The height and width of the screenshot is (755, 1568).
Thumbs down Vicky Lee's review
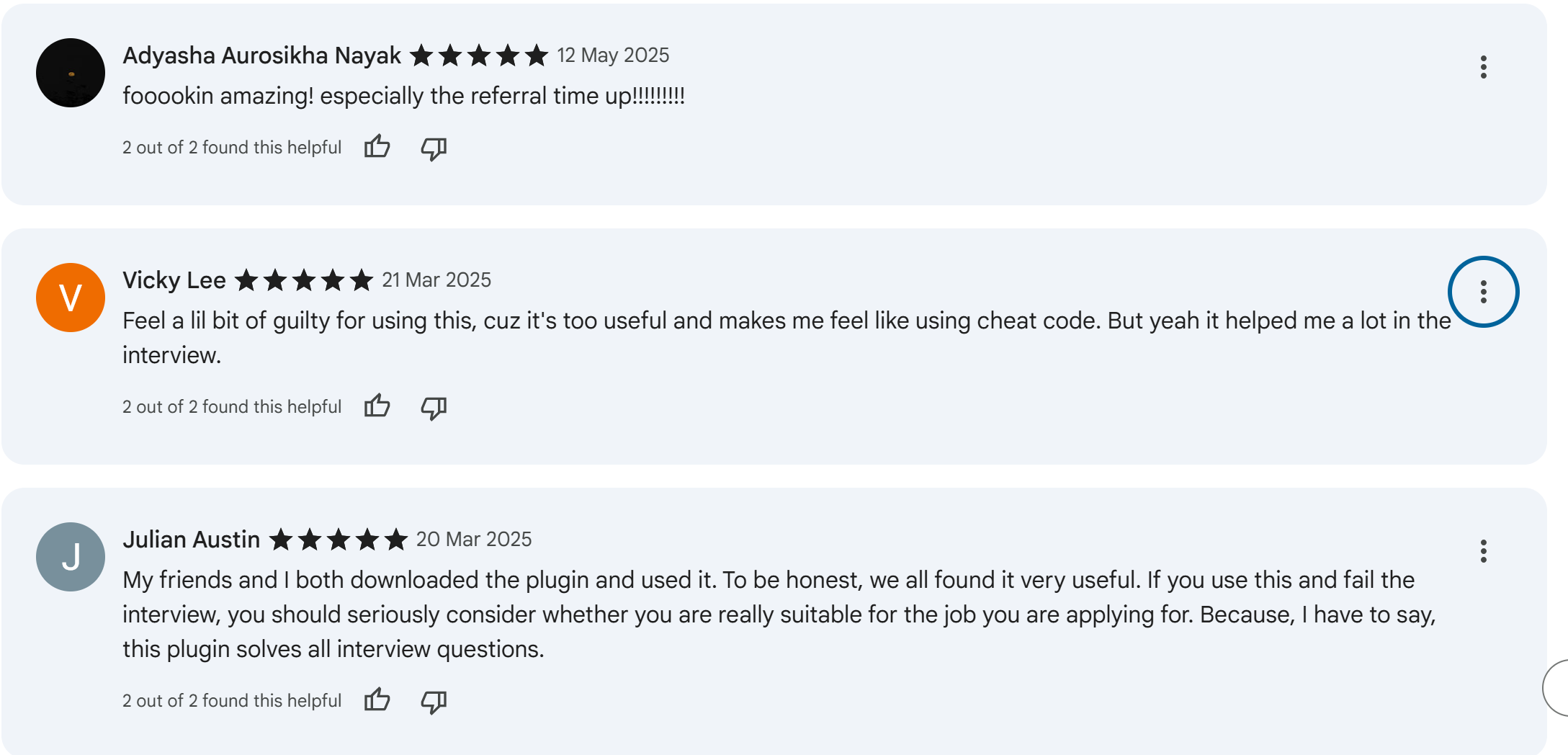pyautogui.click(x=434, y=408)
